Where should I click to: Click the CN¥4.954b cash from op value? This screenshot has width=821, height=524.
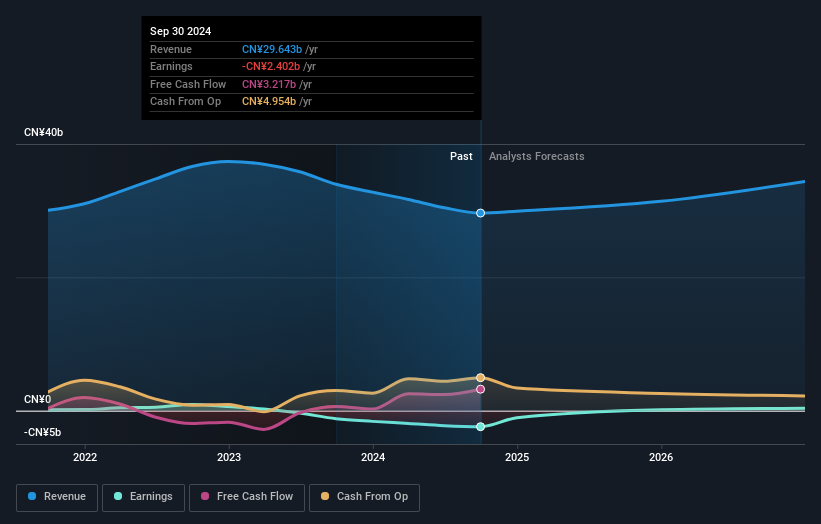click(269, 102)
